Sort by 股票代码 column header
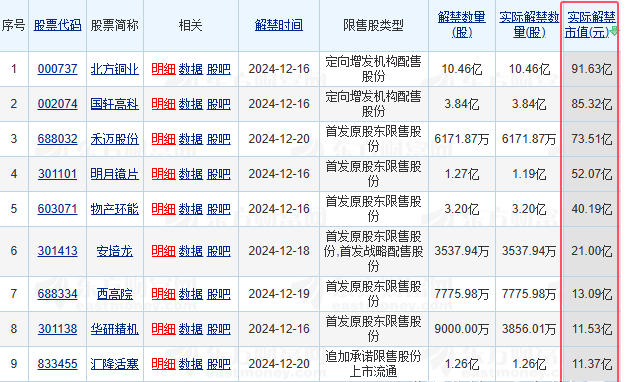 [57, 25]
